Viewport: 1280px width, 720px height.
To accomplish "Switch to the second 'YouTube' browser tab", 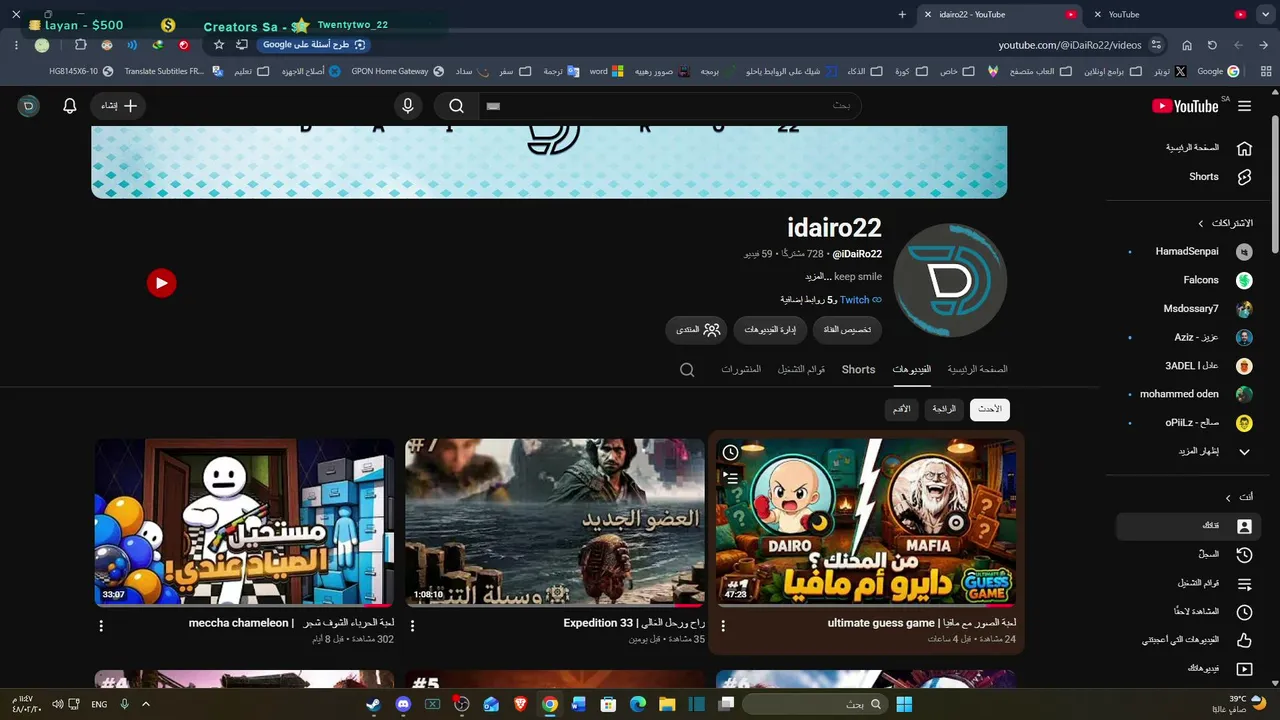I will [1170, 14].
